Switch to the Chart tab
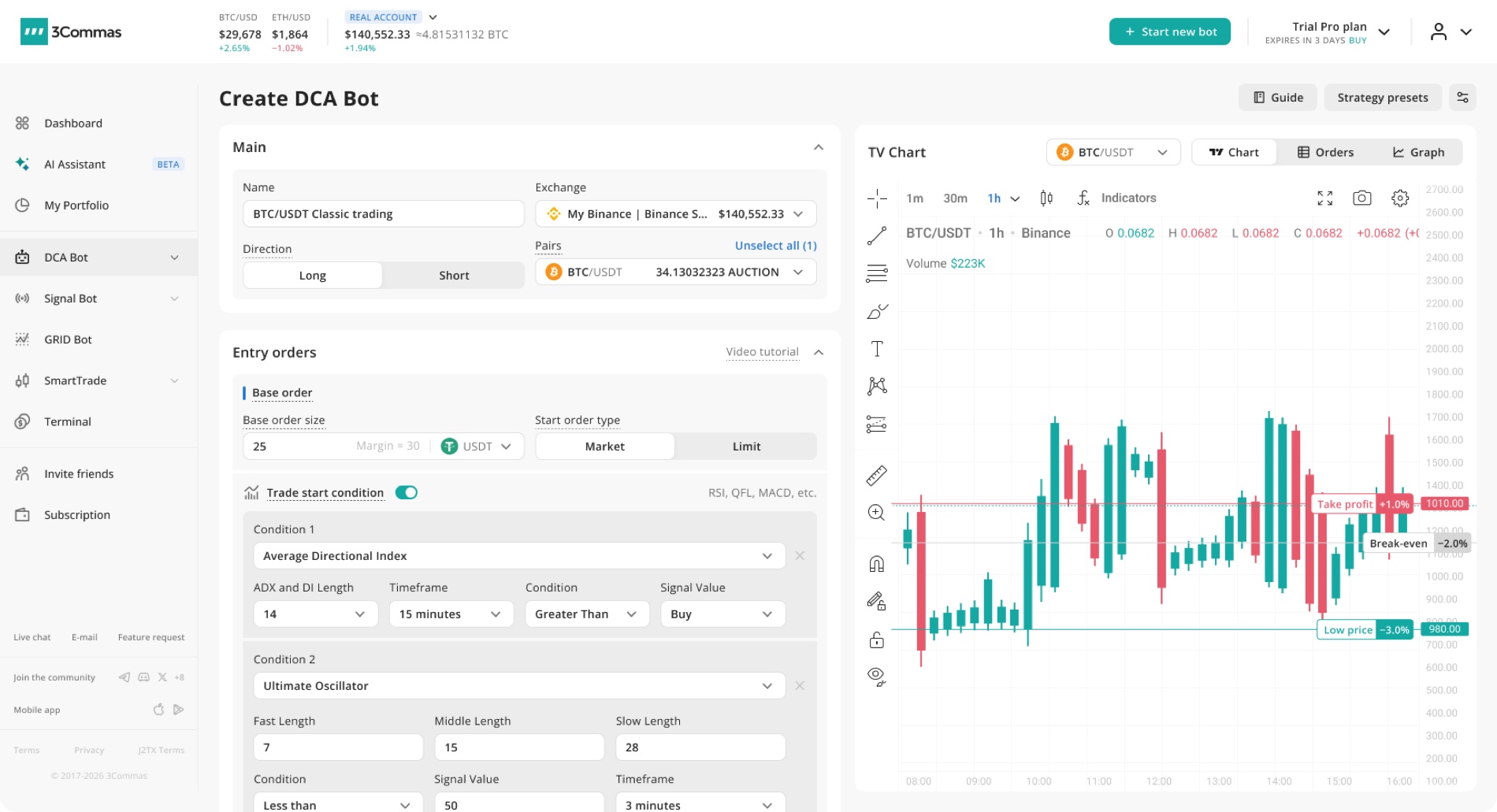 point(1234,152)
